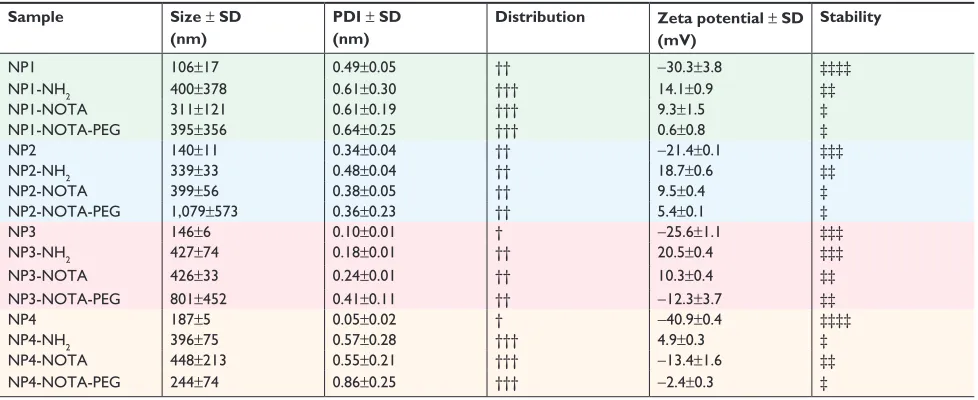This screenshot has width=978, height=400.
Task: Select the NP4-NOTA sample label
Action: tap(47, 361)
